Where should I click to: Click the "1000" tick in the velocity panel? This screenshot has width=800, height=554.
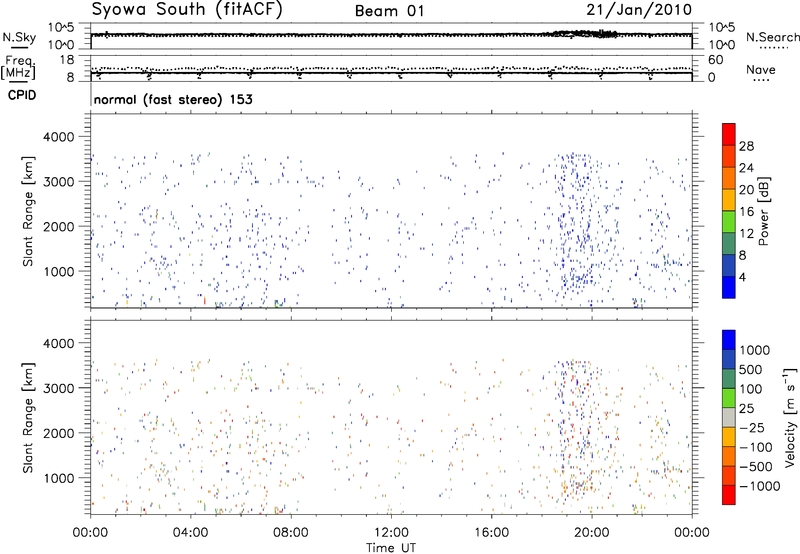coord(59,478)
